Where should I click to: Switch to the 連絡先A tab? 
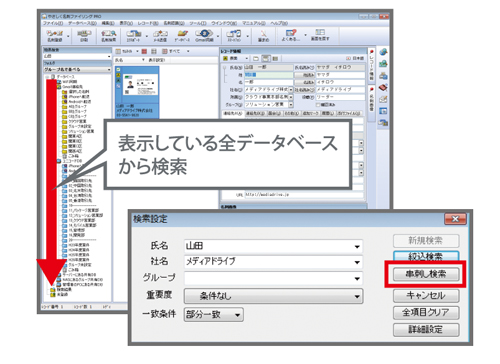tap(233, 113)
